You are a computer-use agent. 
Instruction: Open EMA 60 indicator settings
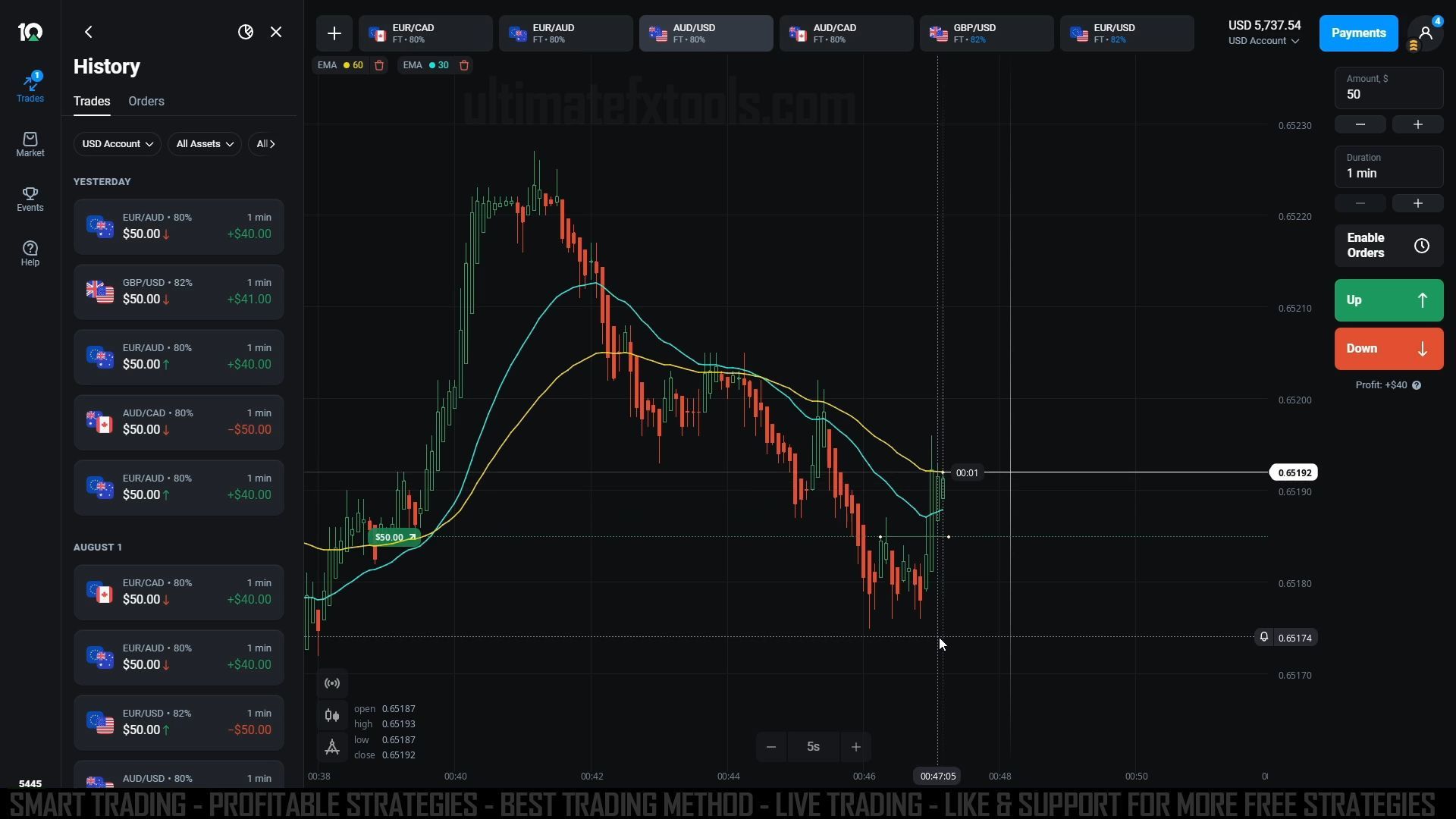(x=340, y=65)
